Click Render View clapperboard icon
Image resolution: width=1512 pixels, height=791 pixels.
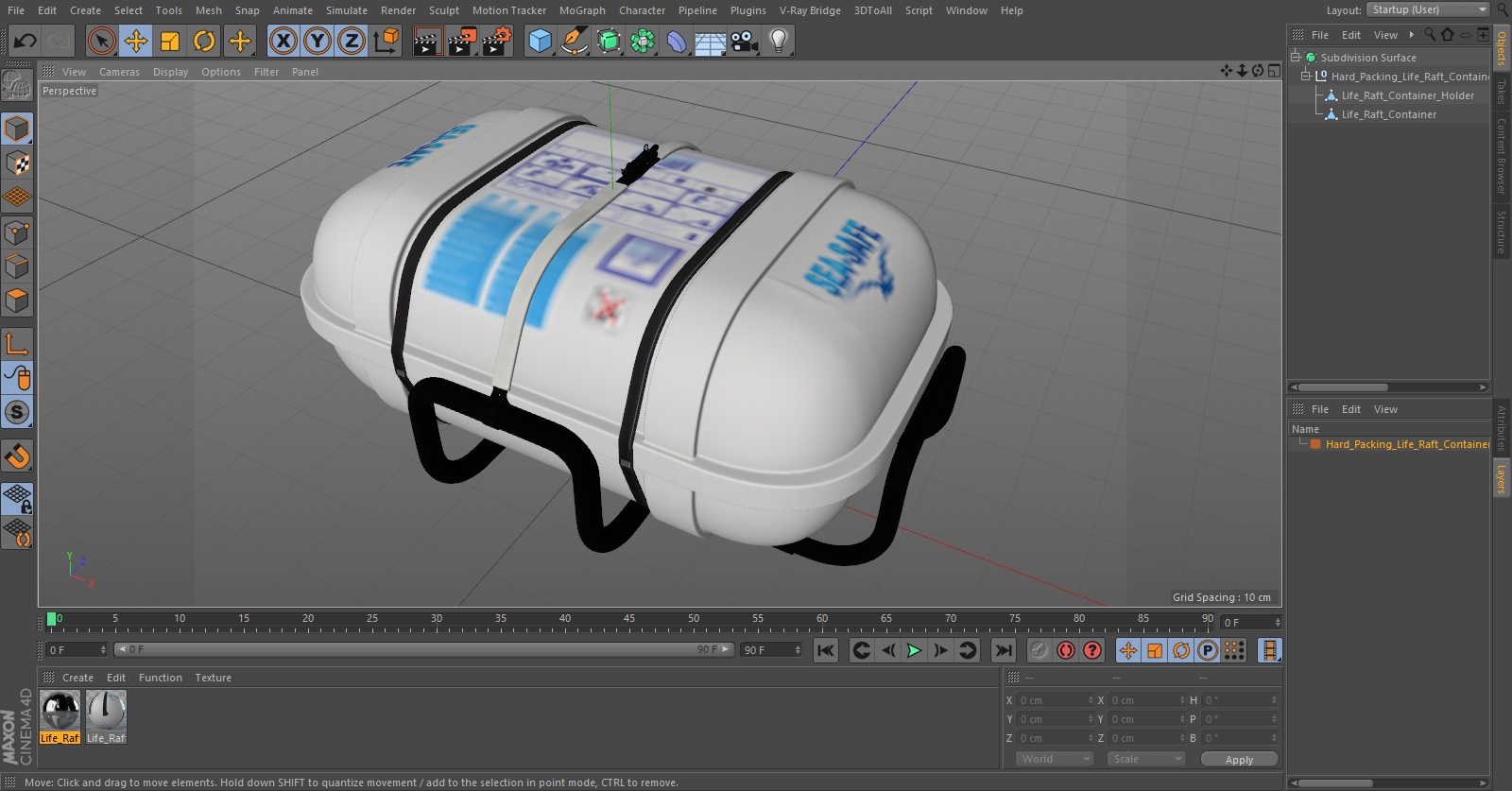pos(427,41)
